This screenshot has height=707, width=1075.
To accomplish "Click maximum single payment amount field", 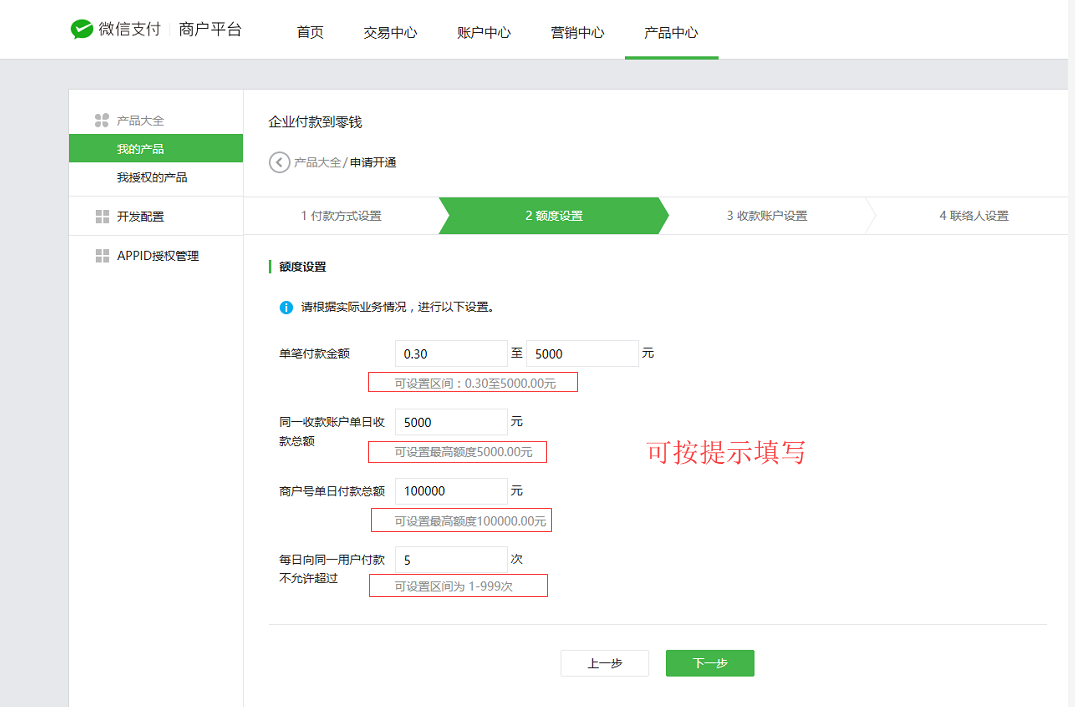I will tap(582, 354).
